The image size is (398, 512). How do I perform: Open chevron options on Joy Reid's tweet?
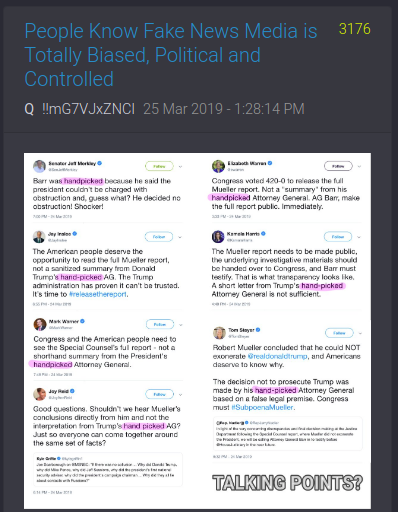tap(180, 394)
